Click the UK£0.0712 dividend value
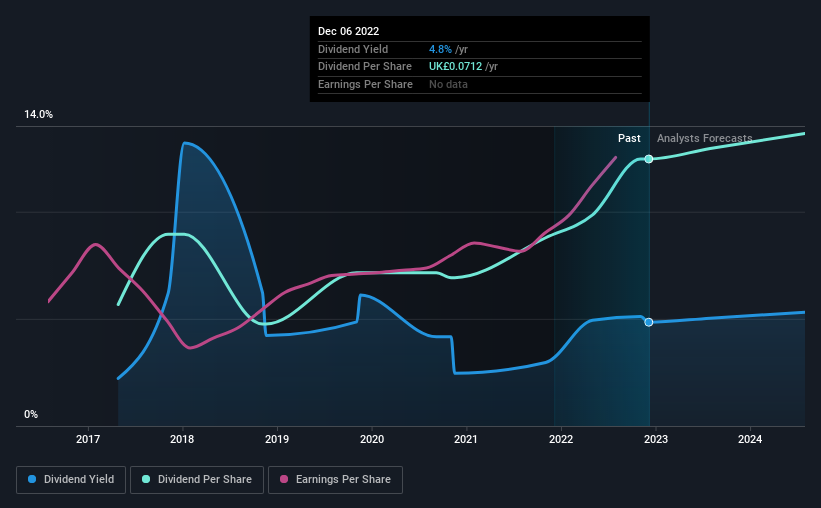 click(x=456, y=67)
